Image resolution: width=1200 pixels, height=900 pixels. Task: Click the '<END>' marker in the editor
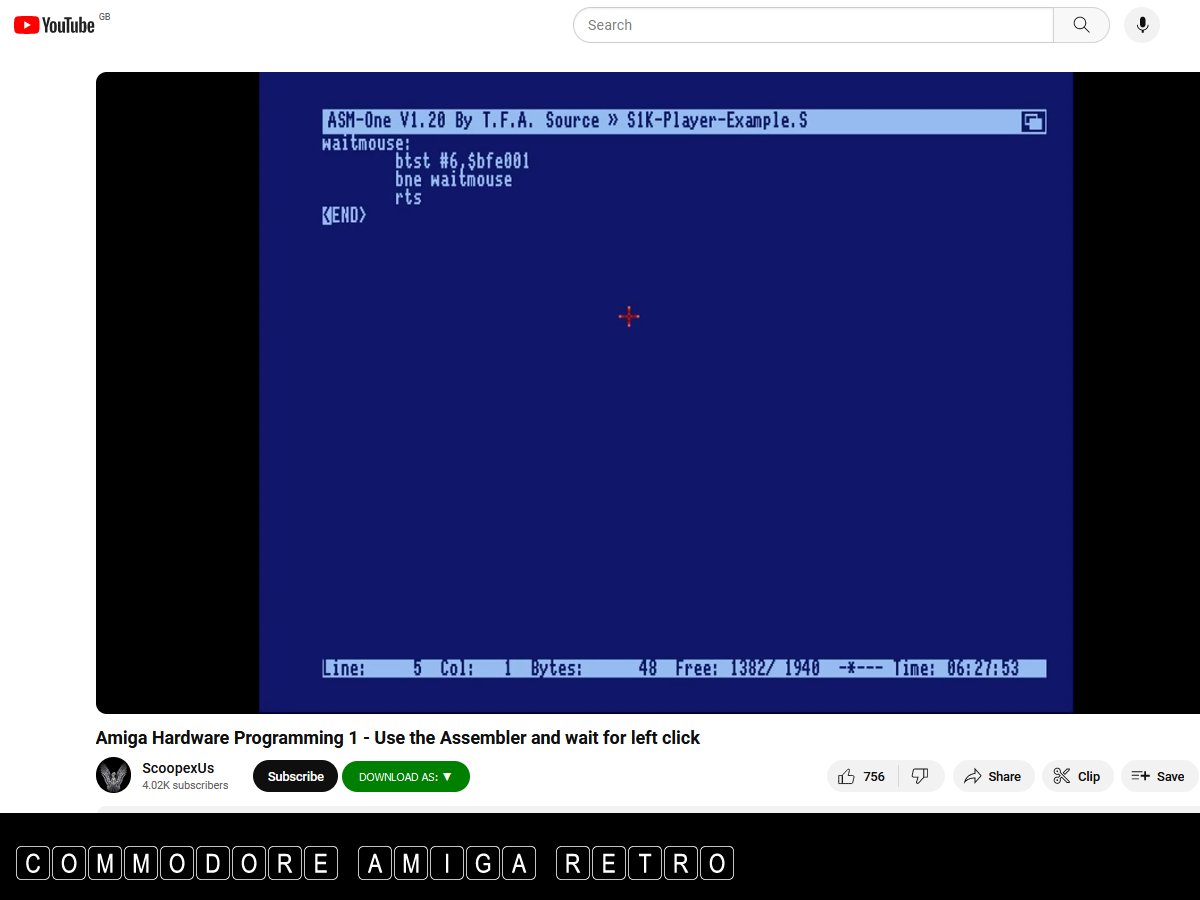(x=344, y=215)
